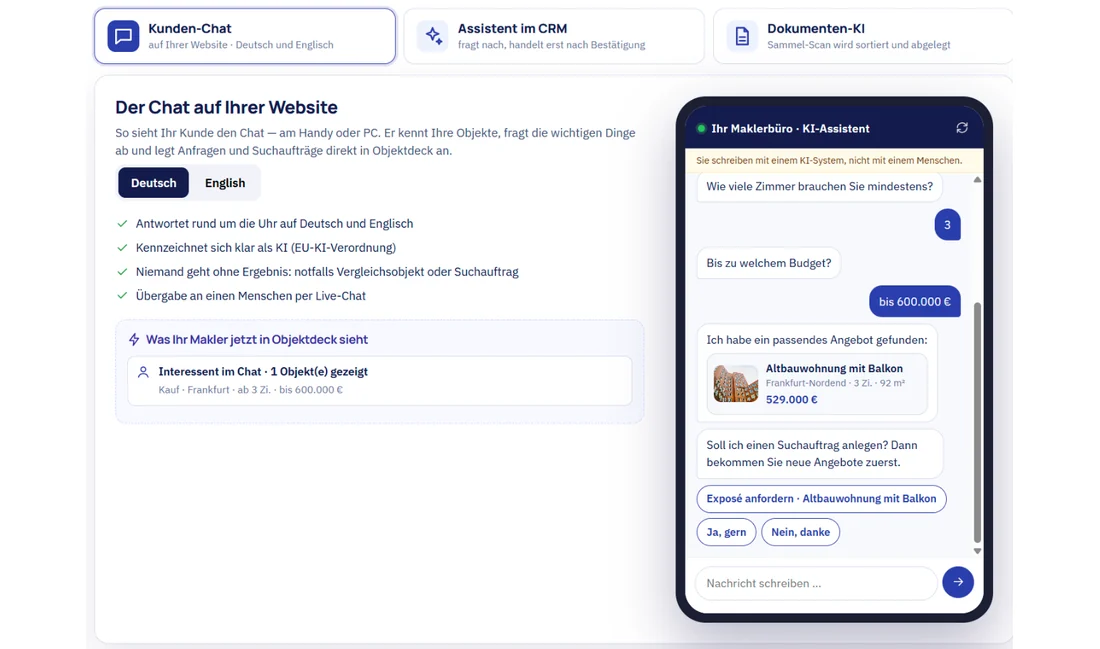Click the sparkle icon of Assistent im CRM
This screenshot has height=649, width=1100.
pyautogui.click(x=433, y=36)
